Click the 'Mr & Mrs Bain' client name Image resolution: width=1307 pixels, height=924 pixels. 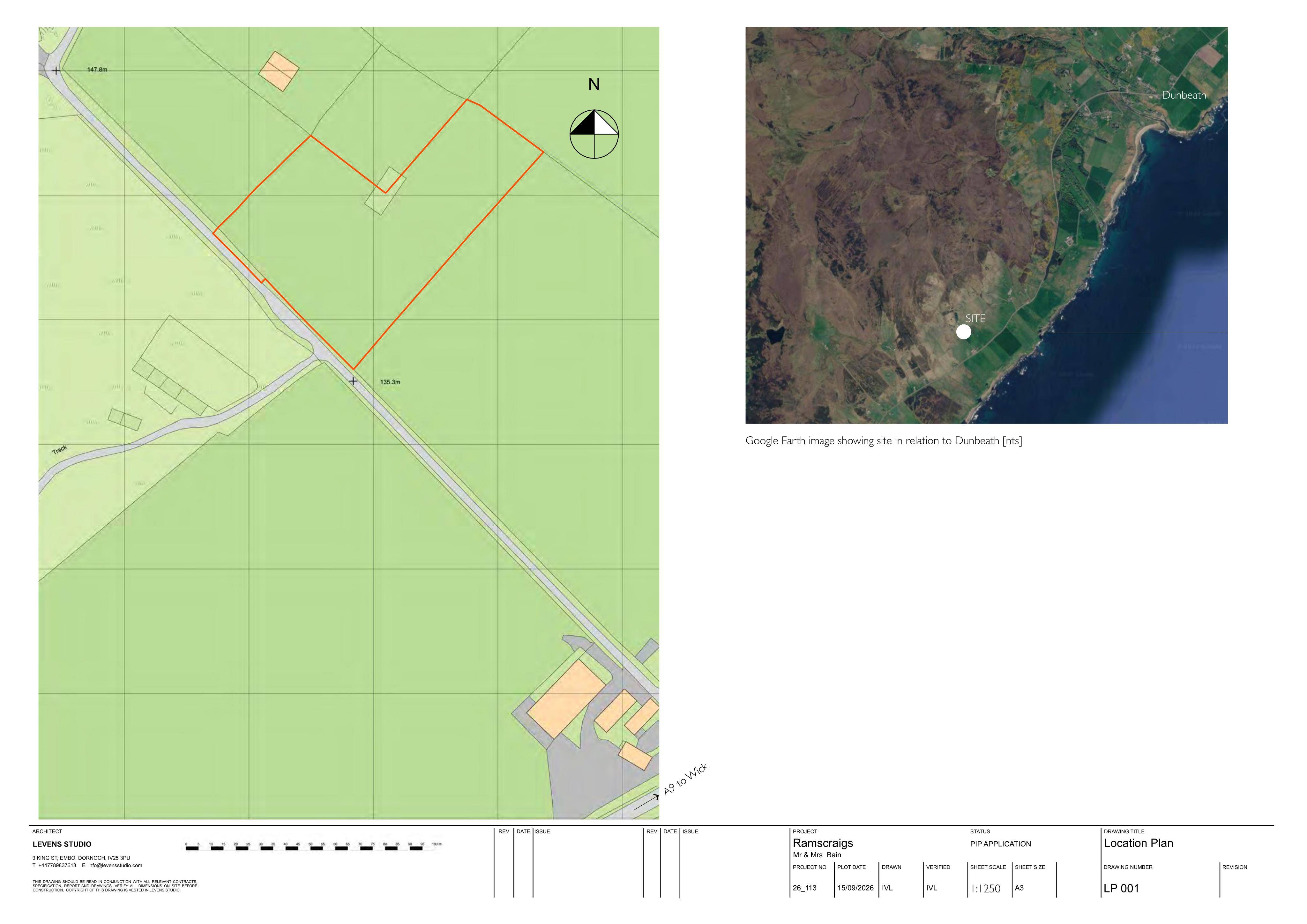[817, 854]
